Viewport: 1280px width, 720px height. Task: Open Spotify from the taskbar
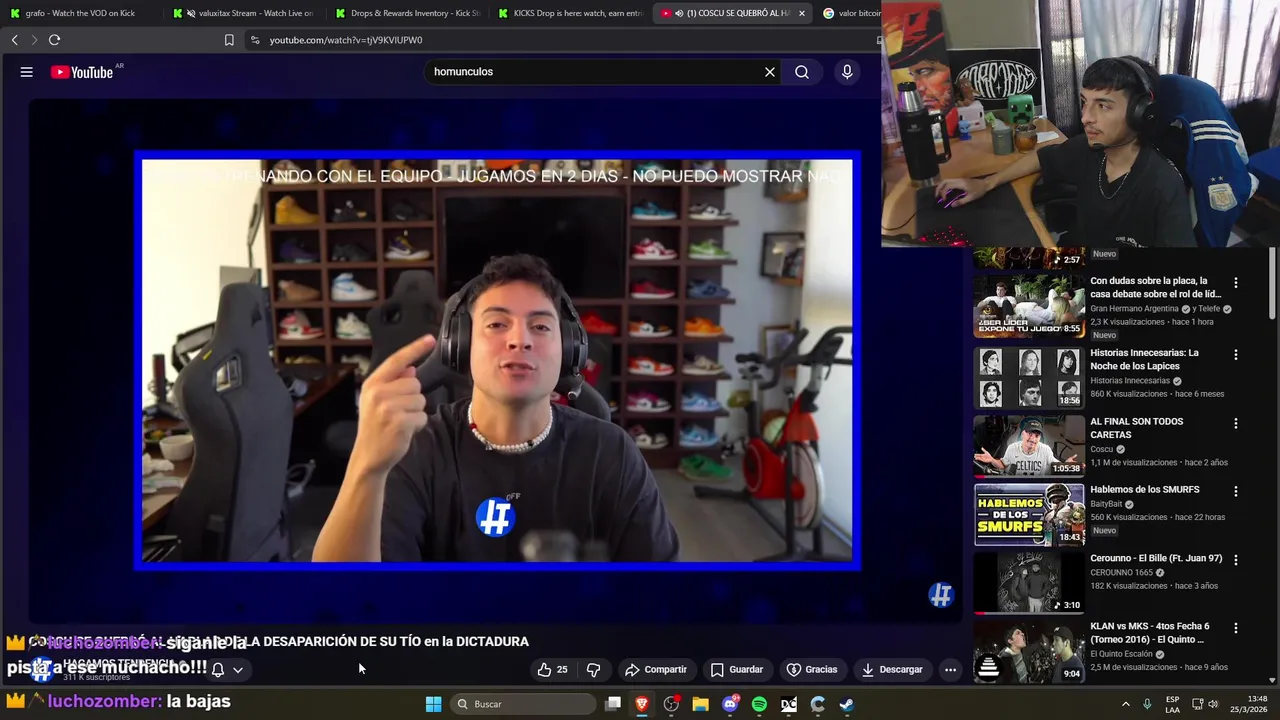coord(759,704)
